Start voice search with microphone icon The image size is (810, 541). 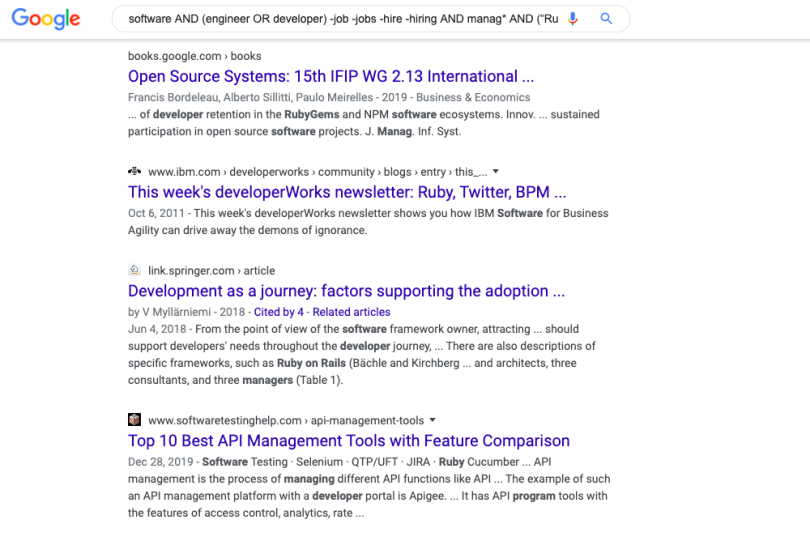pyautogui.click(x=572, y=19)
